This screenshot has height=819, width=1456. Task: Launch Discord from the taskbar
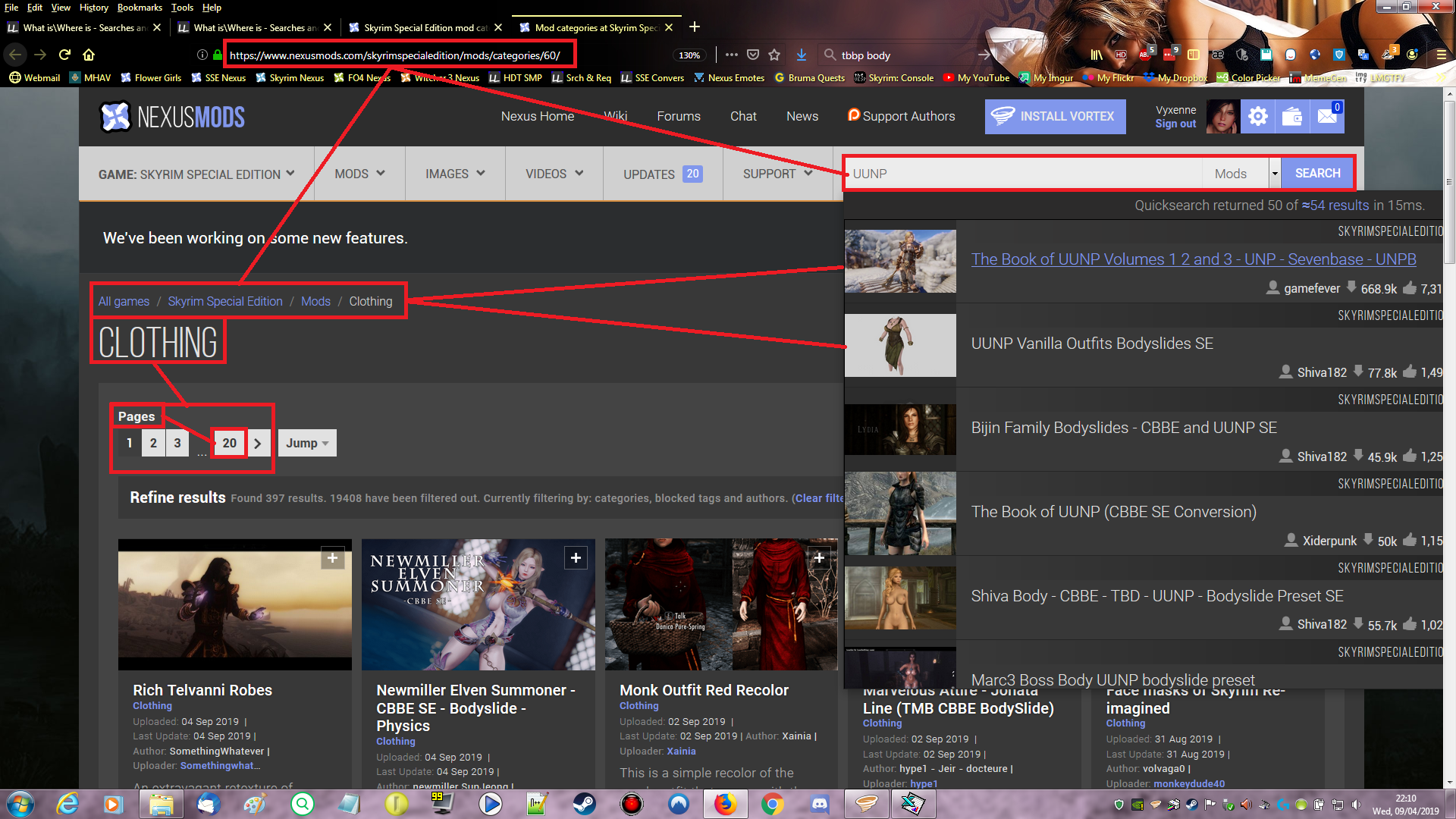tap(820, 804)
